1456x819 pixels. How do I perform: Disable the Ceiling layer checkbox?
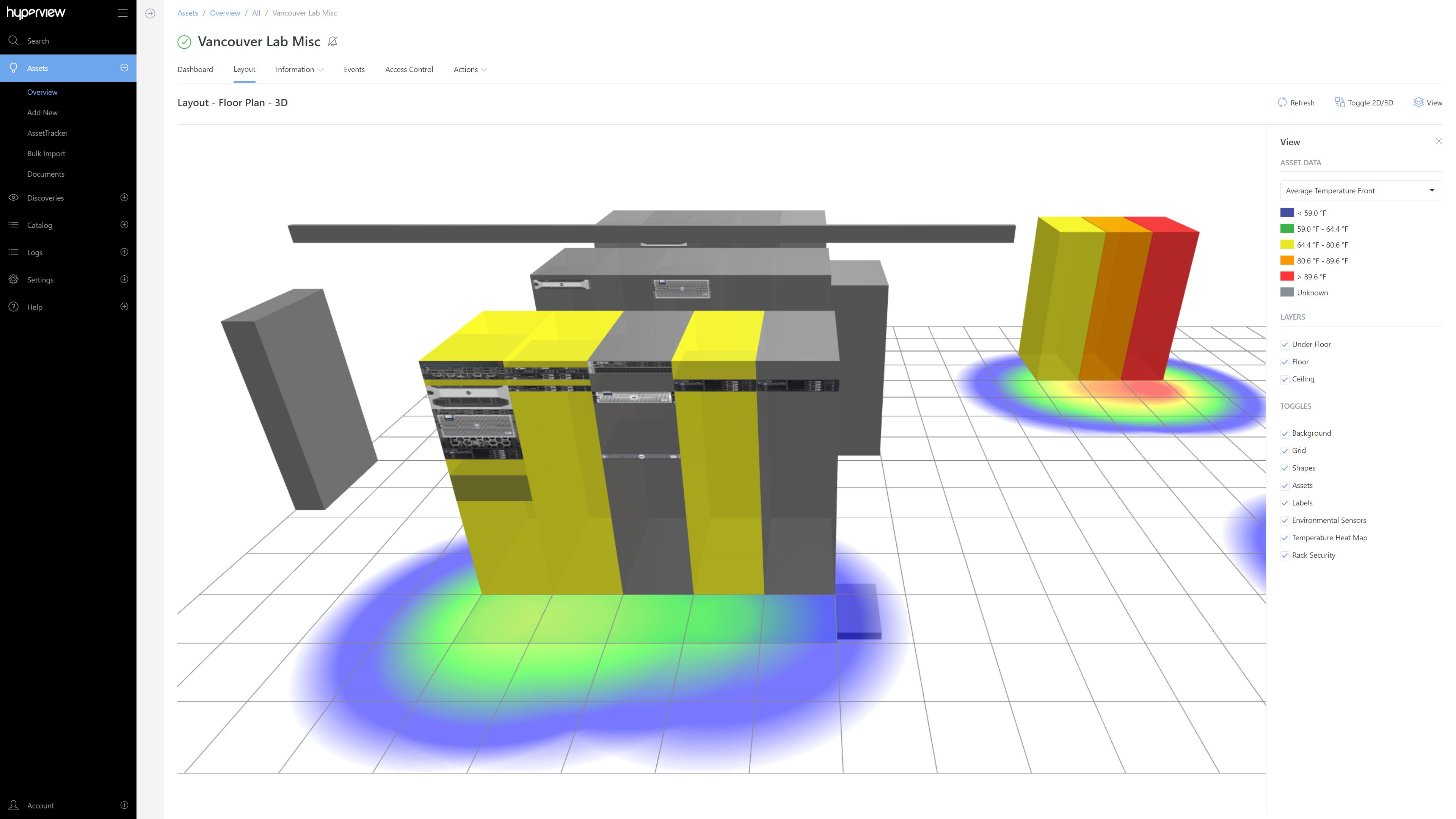(1285, 379)
